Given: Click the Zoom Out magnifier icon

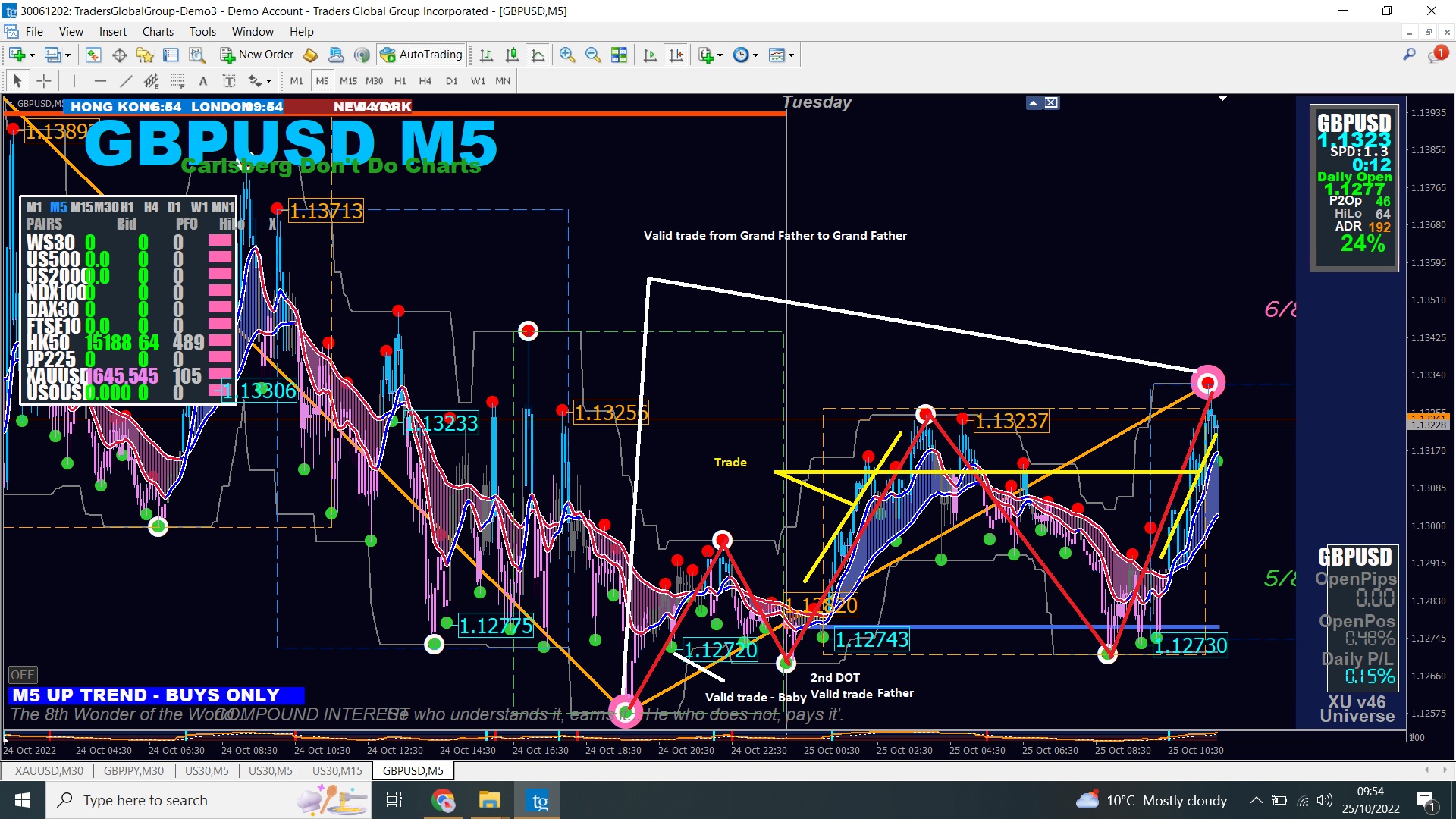Looking at the screenshot, I should tap(593, 55).
